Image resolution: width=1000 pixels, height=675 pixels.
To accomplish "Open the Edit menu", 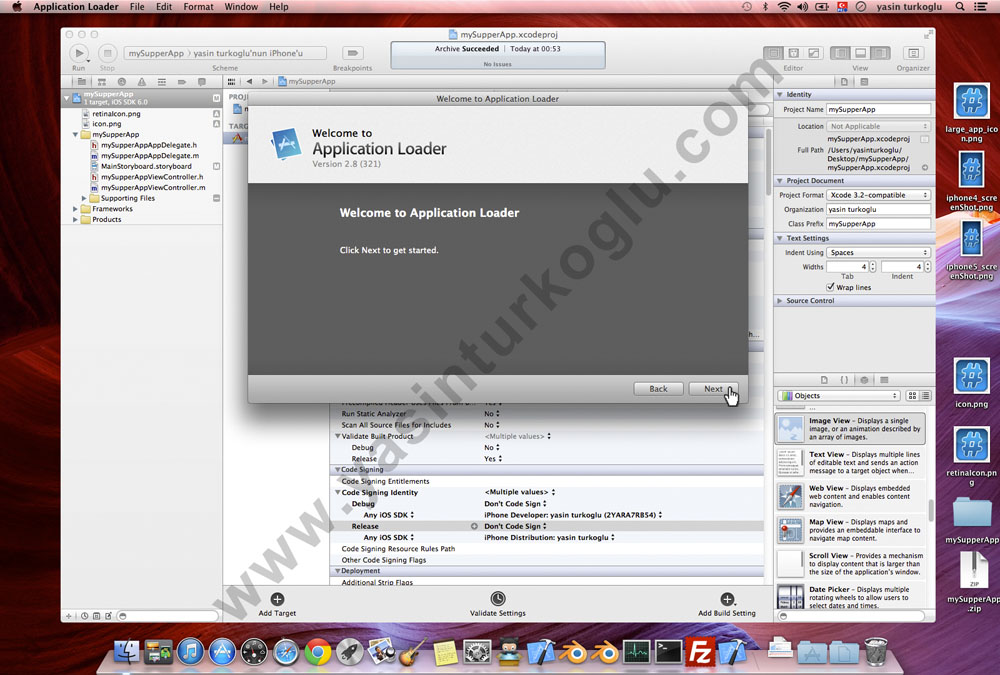I will click(164, 6).
